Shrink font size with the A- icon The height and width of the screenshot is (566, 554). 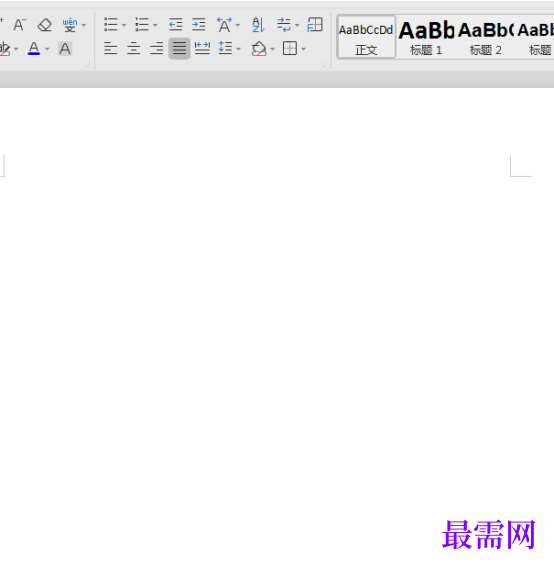pyautogui.click(x=20, y=25)
